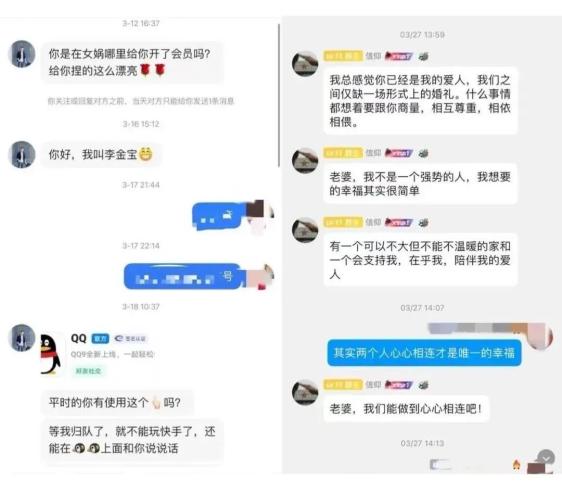Tap own avatar beside 03/27 blue message
The width and height of the screenshot is (562, 481).
[x=540, y=336]
